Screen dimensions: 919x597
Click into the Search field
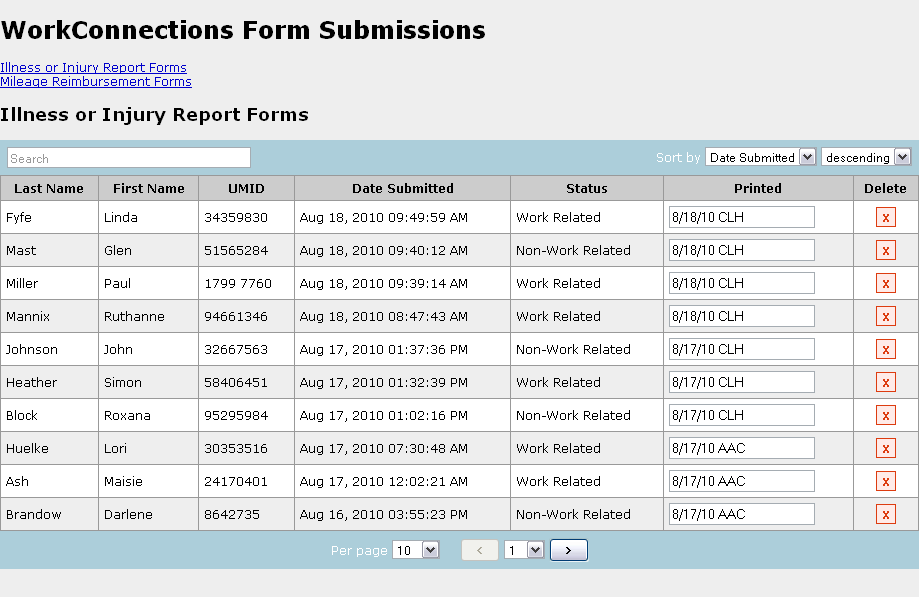[x=129, y=158]
